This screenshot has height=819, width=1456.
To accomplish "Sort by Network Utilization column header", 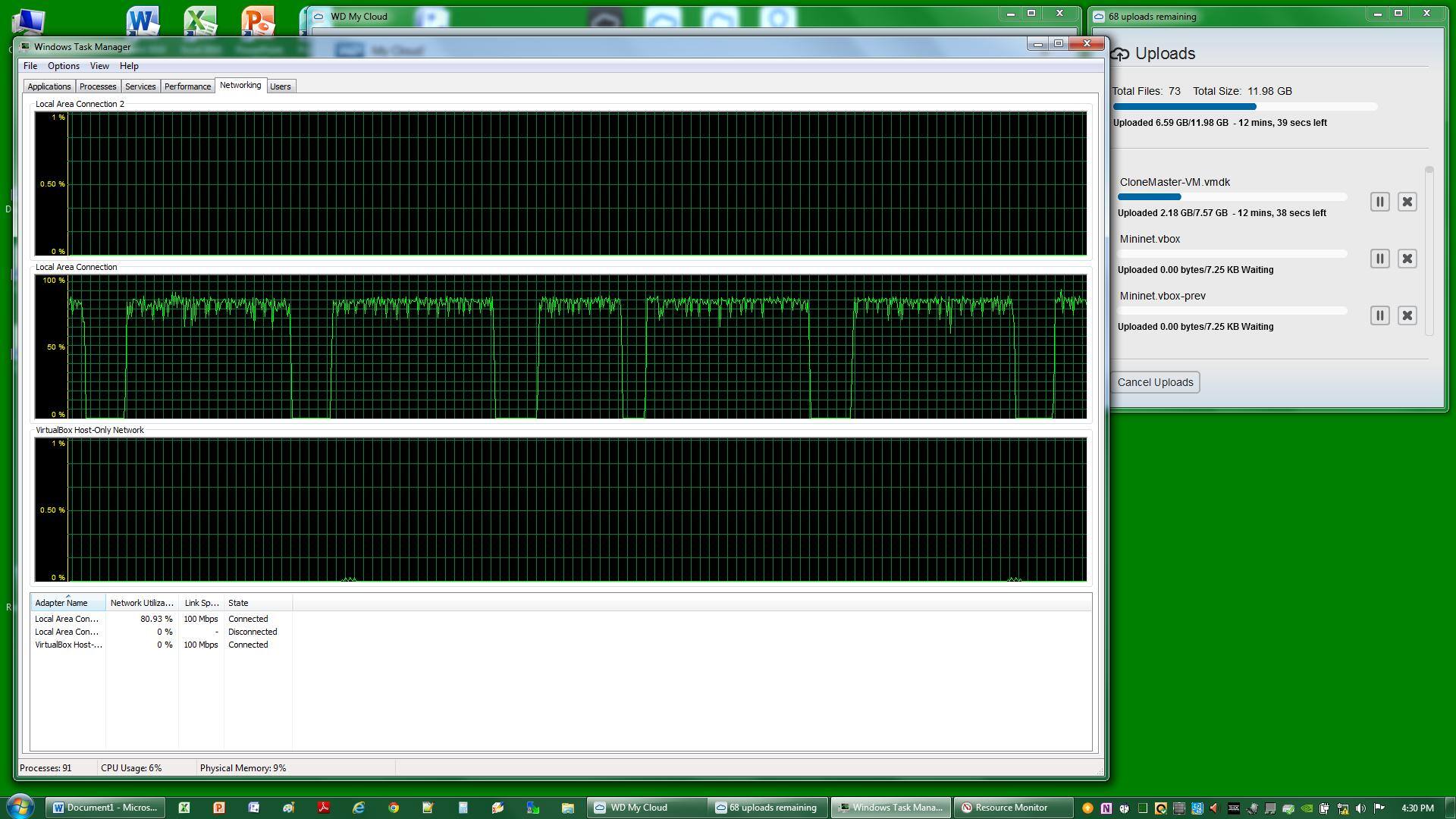I will coord(142,603).
